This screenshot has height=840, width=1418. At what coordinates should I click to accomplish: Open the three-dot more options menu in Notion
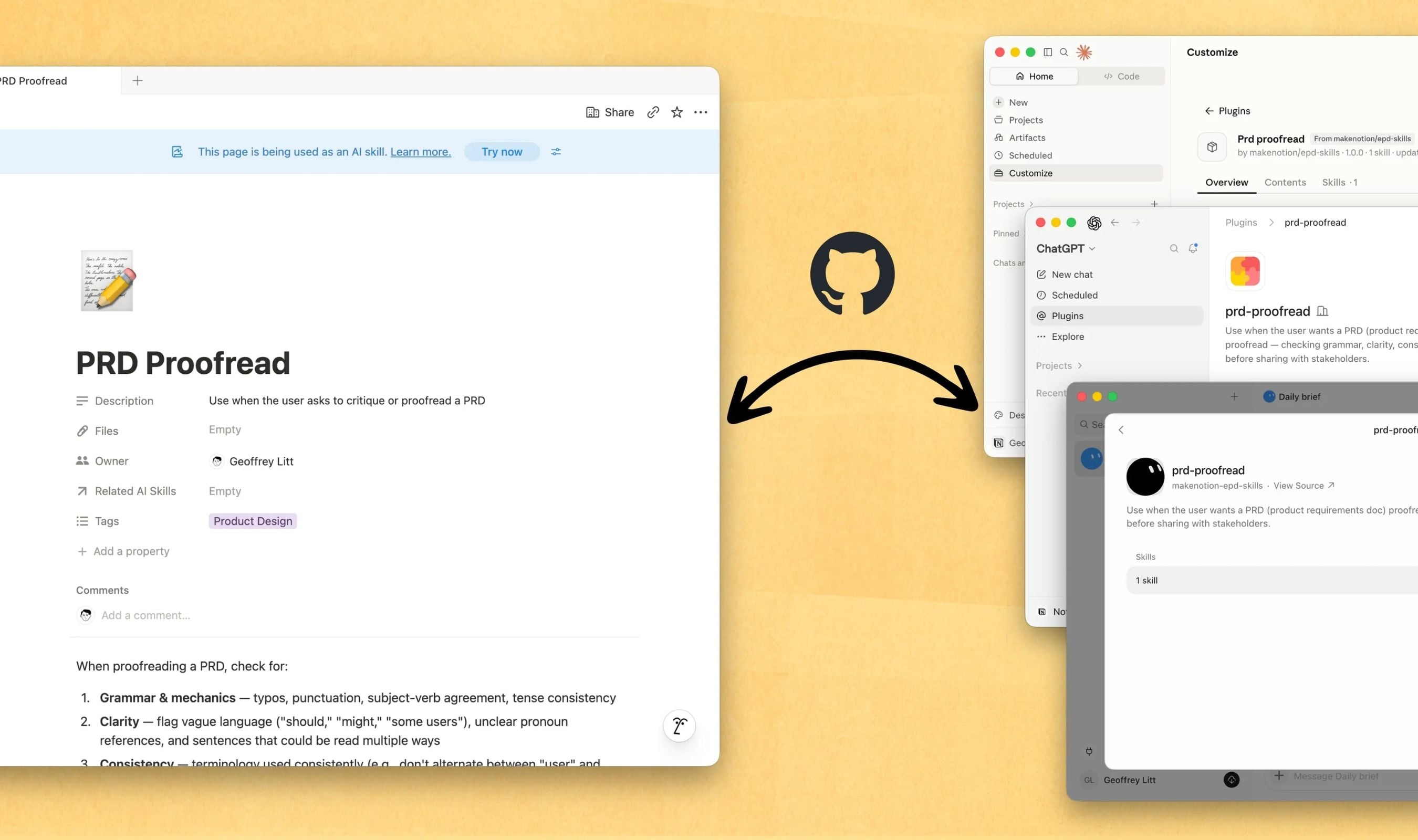700,112
